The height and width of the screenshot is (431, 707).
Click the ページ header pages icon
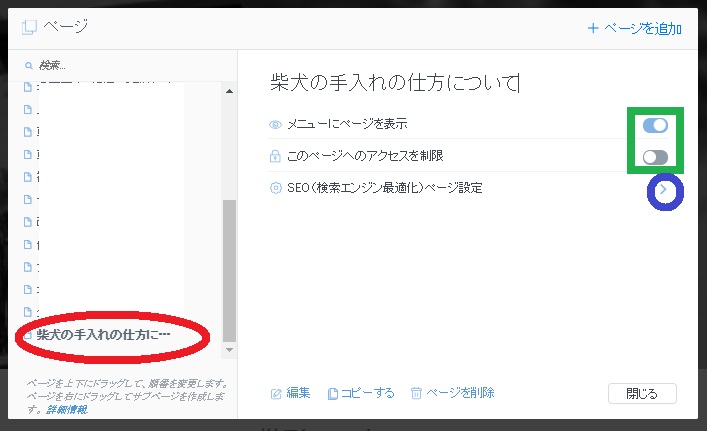tap(28, 27)
